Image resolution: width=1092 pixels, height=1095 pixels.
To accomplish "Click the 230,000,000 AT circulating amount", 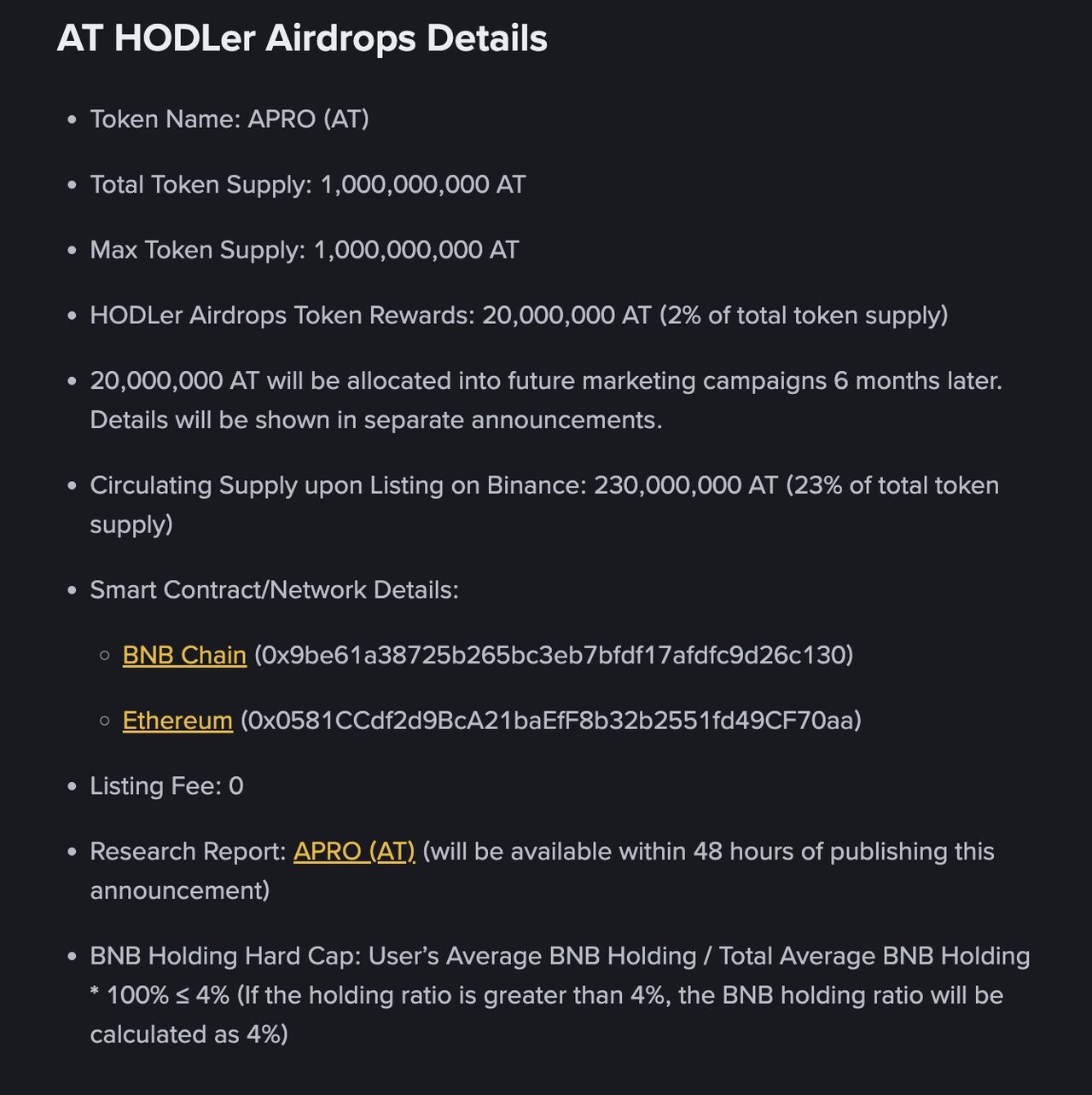I will pyautogui.click(x=686, y=485).
